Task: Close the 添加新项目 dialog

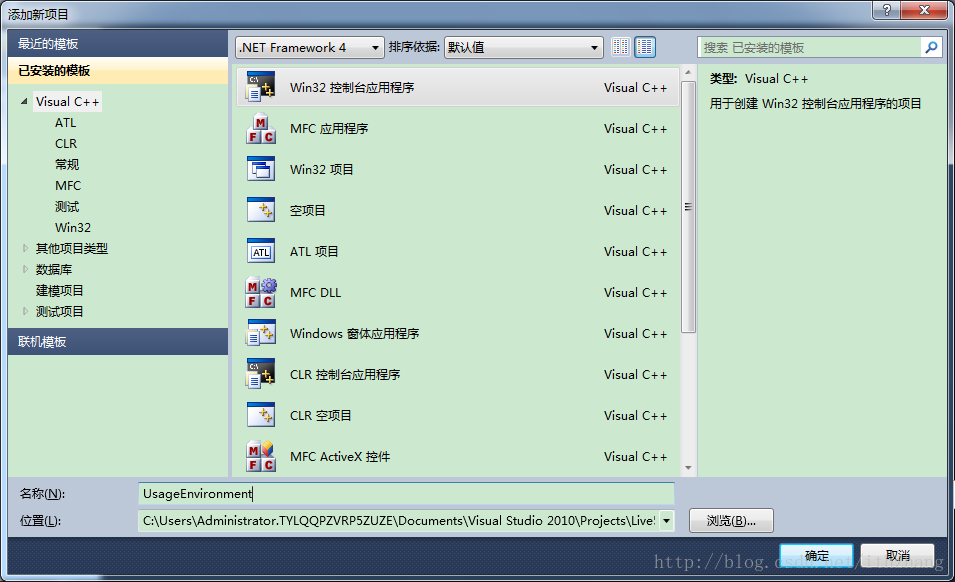Action: point(924,10)
